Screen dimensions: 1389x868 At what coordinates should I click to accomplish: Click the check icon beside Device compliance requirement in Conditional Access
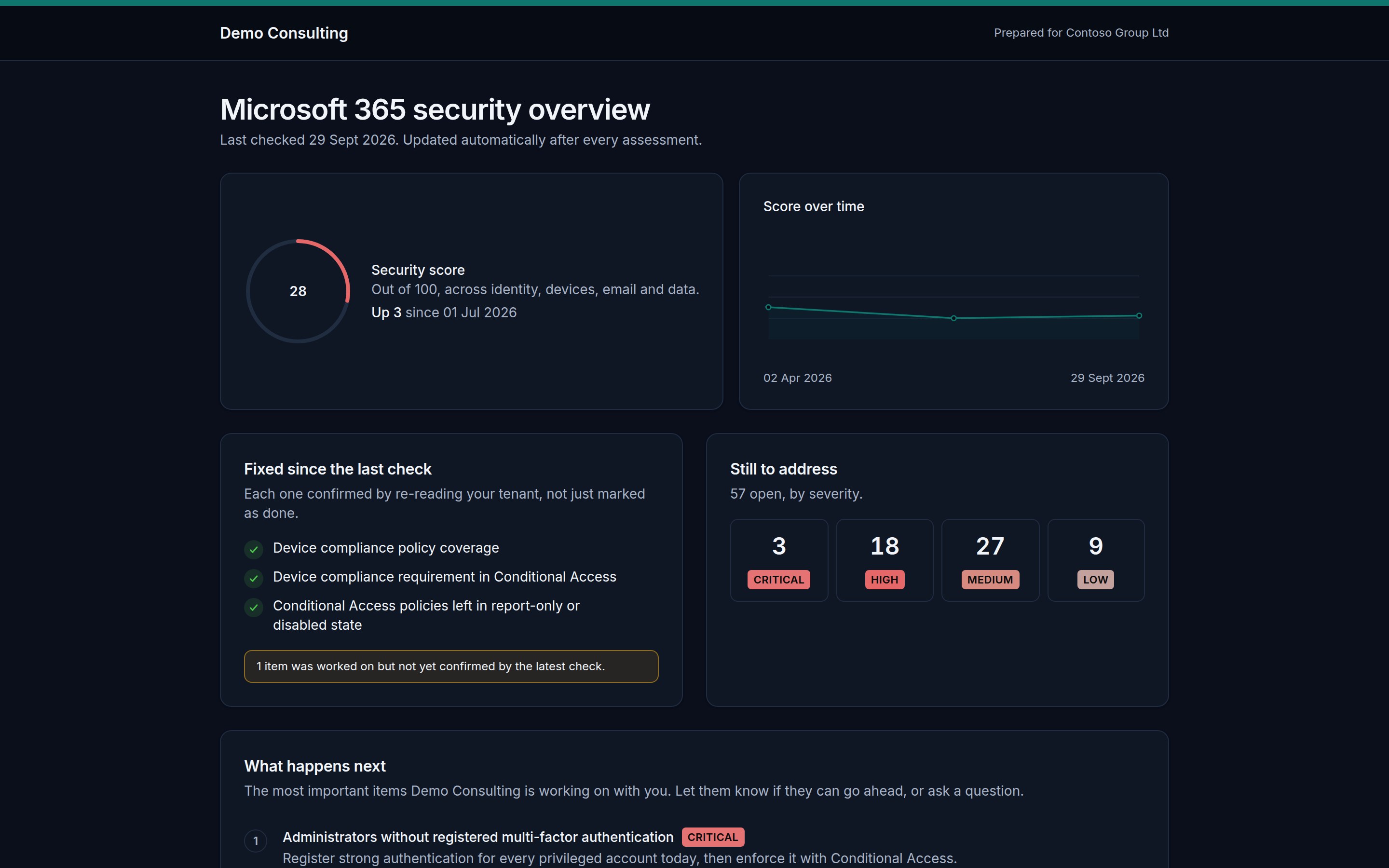tap(254, 578)
